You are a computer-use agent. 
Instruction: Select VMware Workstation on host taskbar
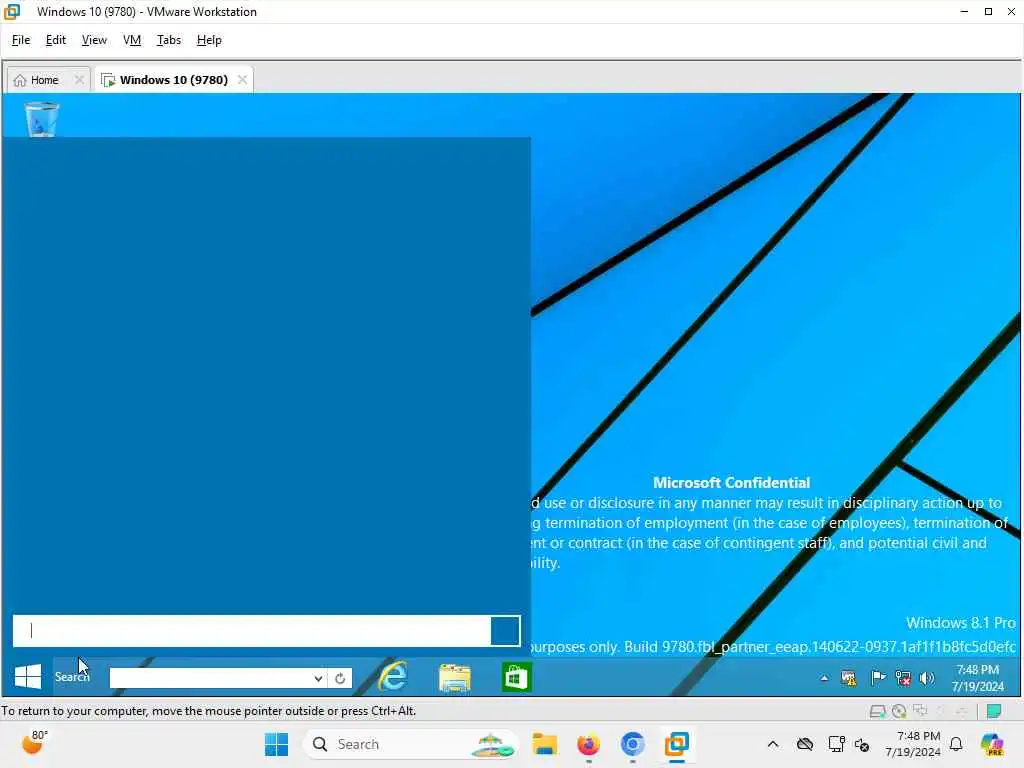(x=677, y=744)
